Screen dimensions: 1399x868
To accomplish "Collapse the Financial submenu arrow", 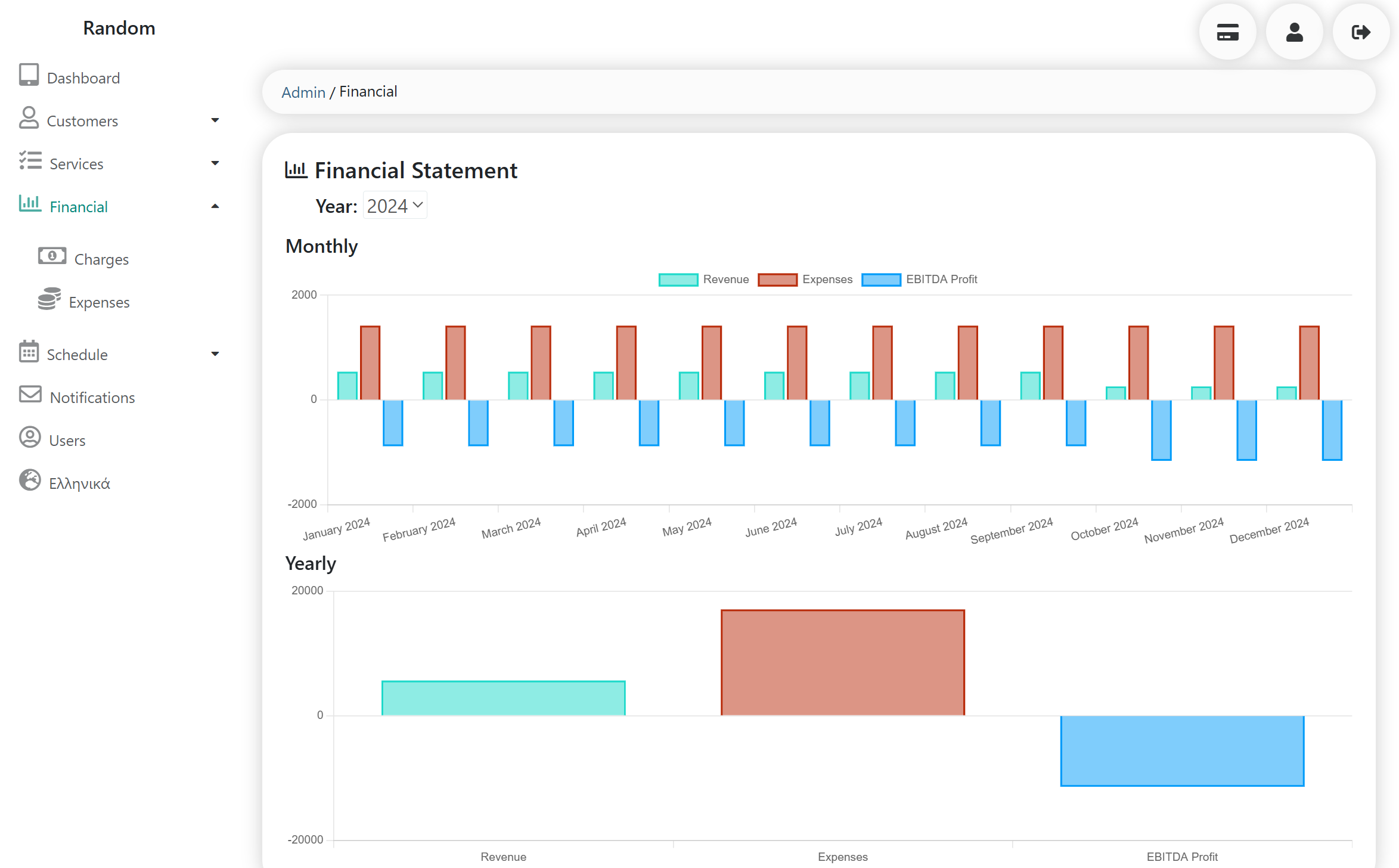I will coord(215,206).
